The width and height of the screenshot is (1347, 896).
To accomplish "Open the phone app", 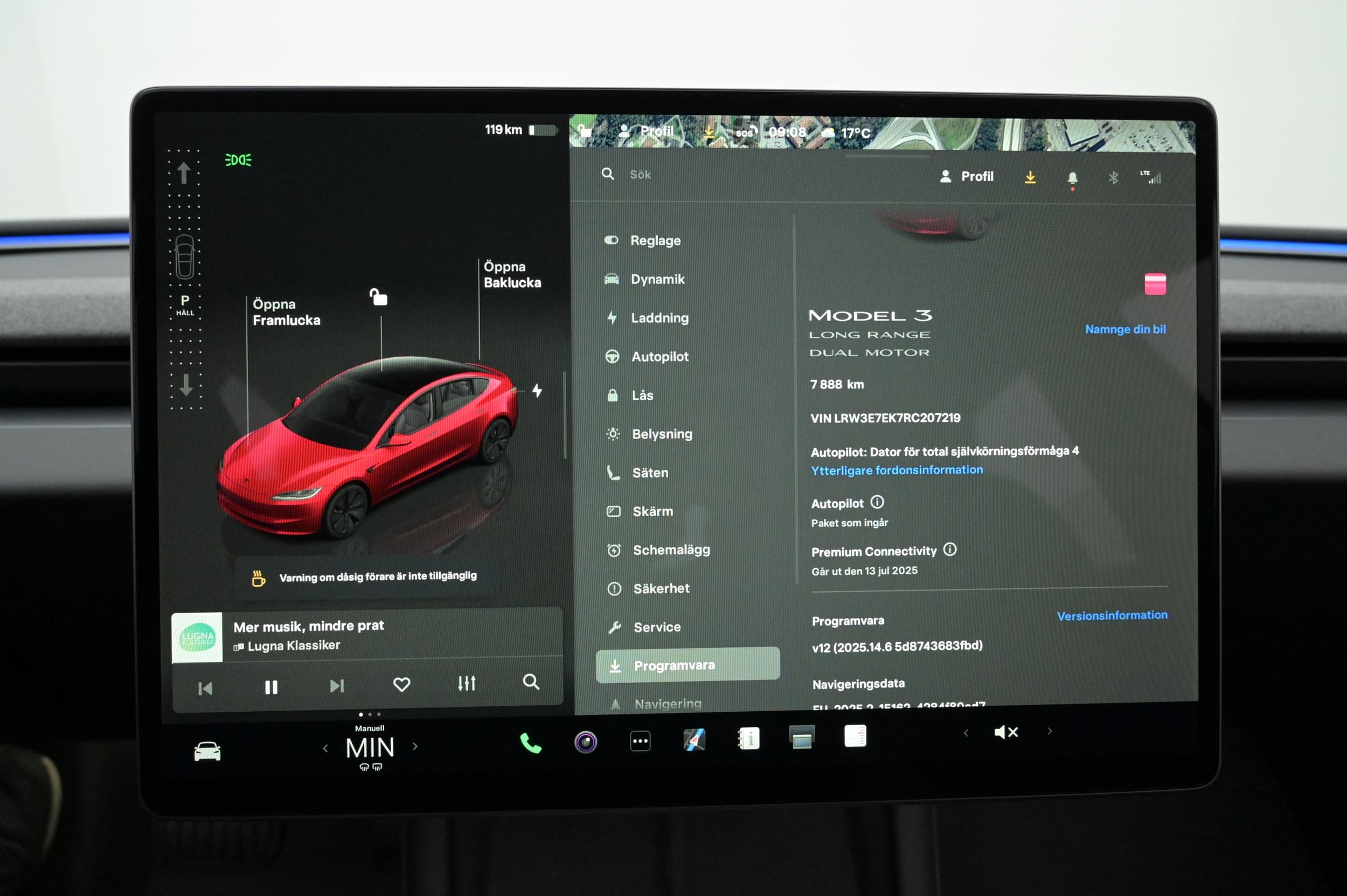I will pos(531,744).
